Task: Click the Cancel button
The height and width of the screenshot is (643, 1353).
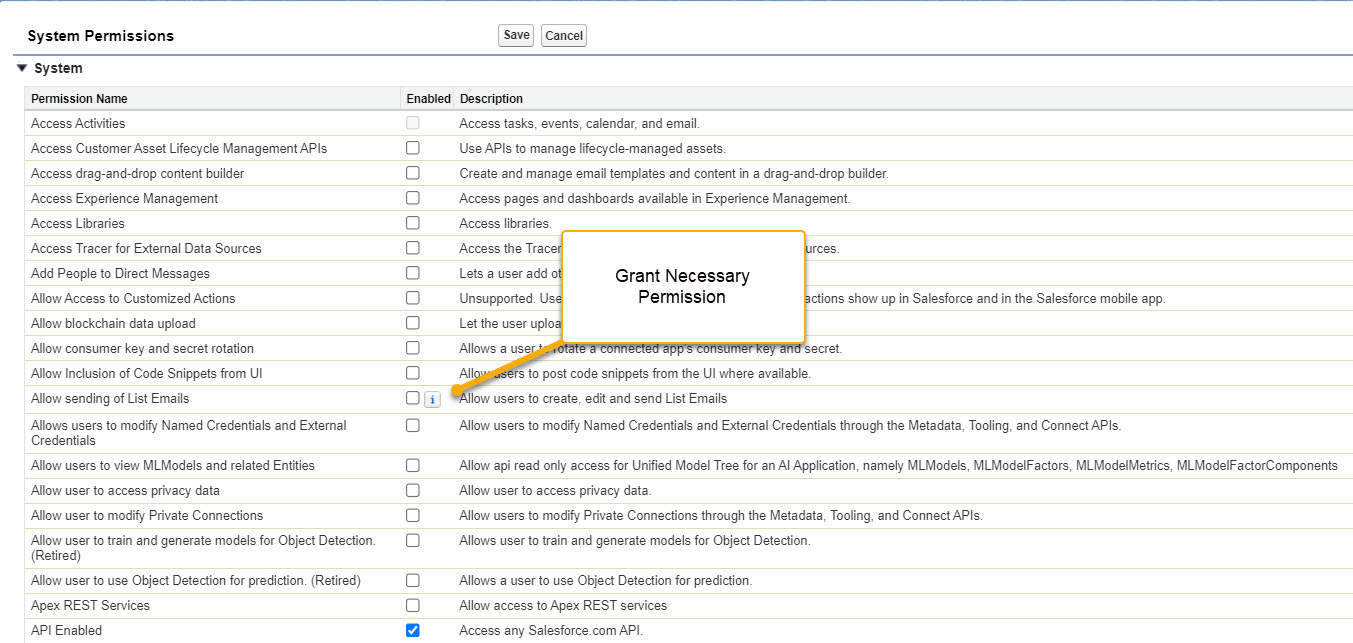Action: click(x=563, y=35)
